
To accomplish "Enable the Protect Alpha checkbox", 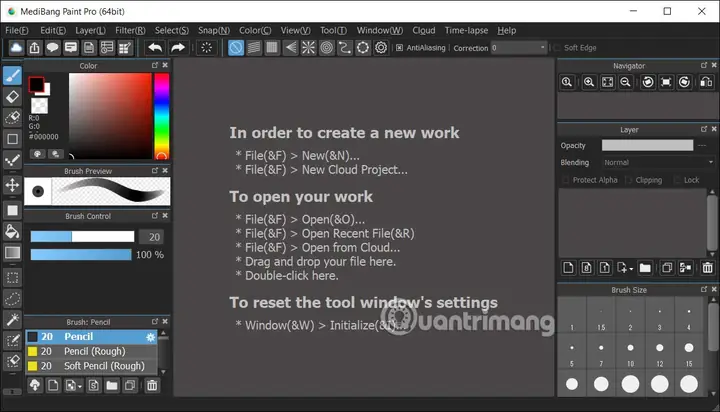I will (x=566, y=180).
